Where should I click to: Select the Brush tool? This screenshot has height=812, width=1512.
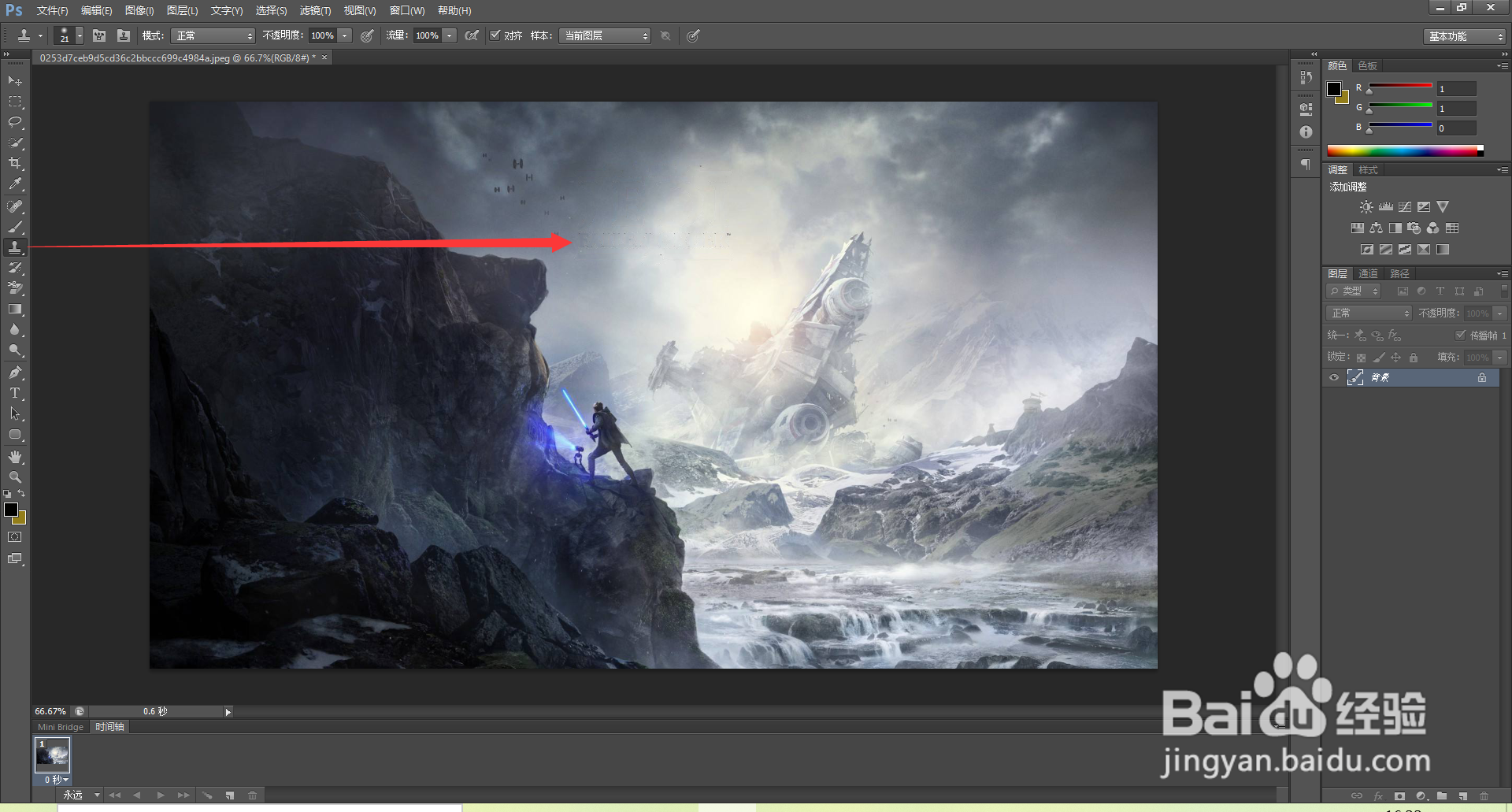15,227
